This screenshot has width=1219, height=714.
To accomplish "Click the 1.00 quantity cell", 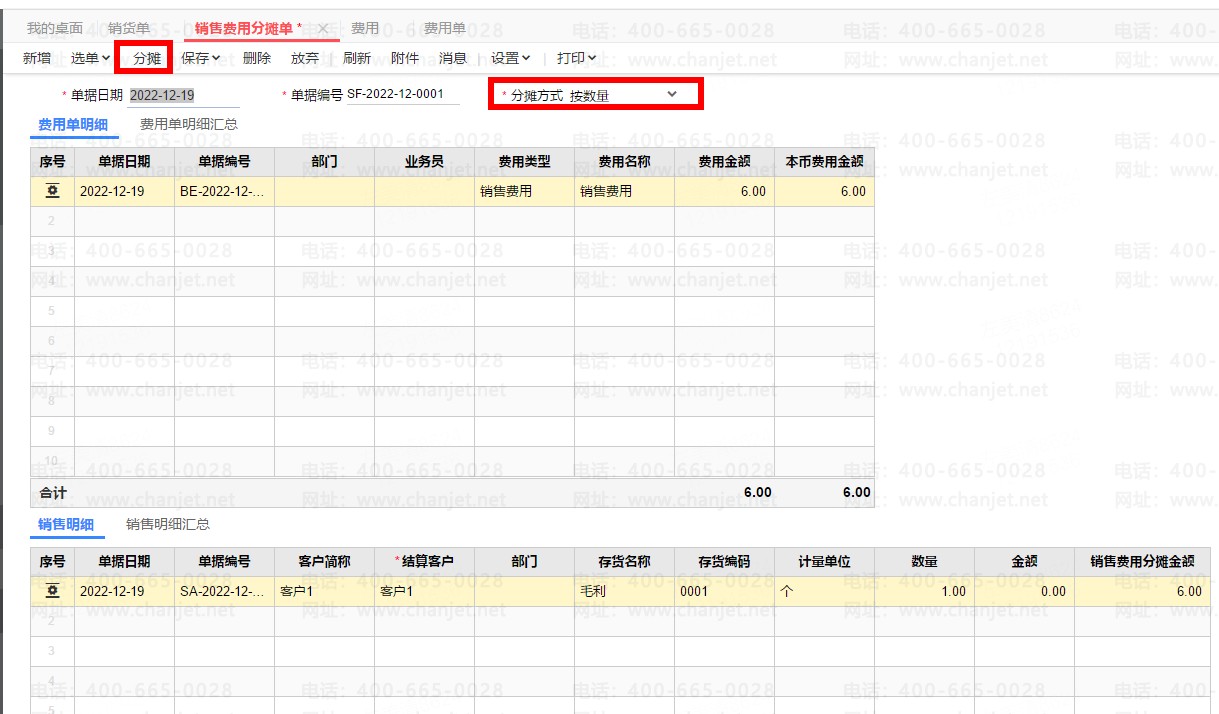I will click(x=924, y=591).
